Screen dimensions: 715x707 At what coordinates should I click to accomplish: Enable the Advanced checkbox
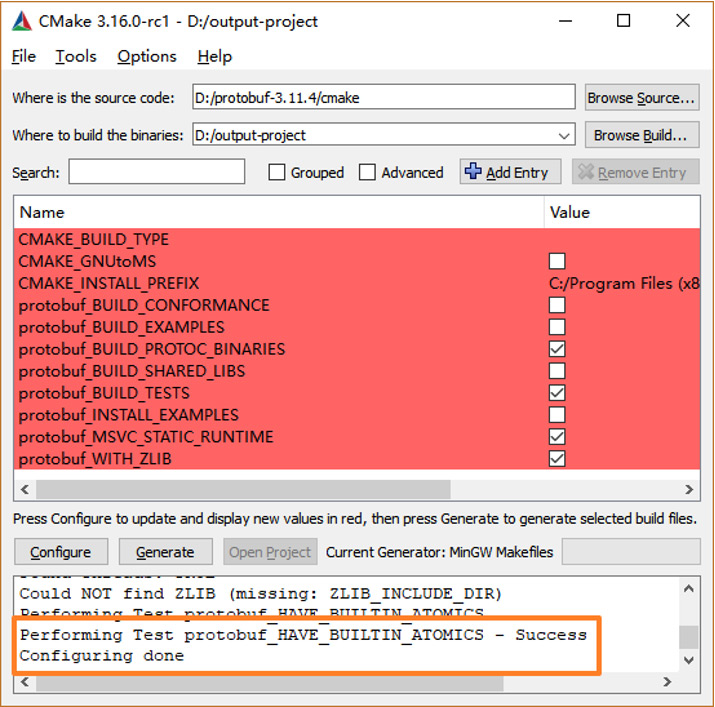click(x=368, y=173)
